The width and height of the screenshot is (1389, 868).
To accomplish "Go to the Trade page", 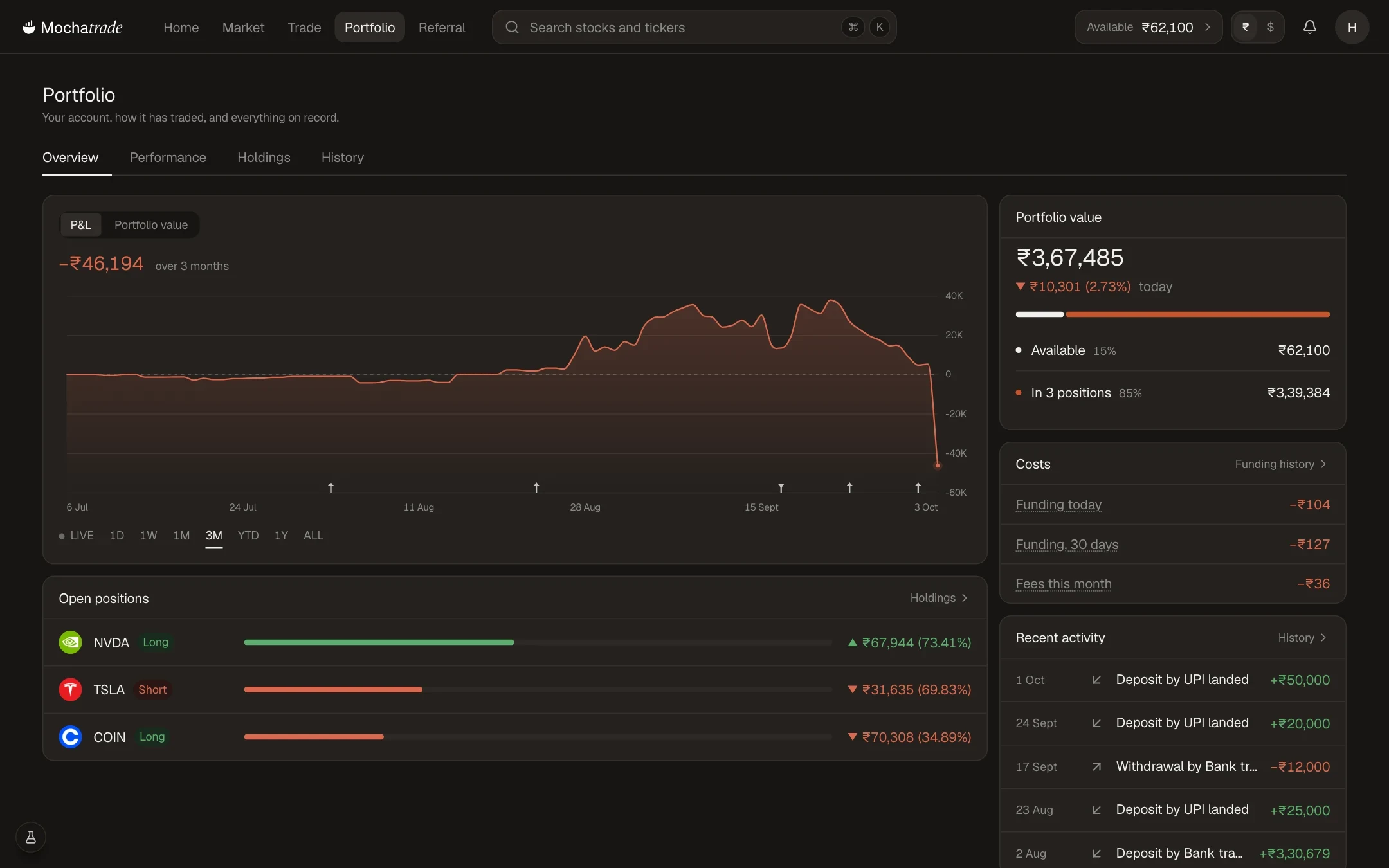I will pyautogui.click(x=304, y=27).
